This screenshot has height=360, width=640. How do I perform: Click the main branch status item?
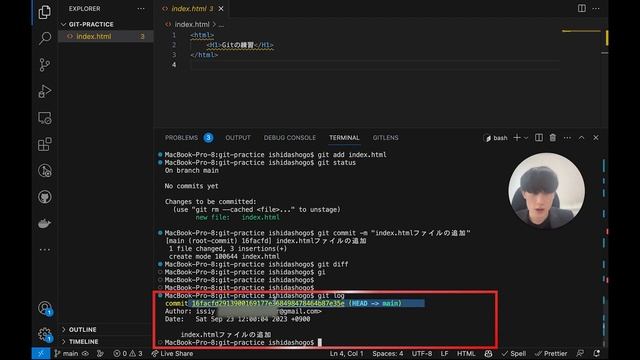[66, 353]
